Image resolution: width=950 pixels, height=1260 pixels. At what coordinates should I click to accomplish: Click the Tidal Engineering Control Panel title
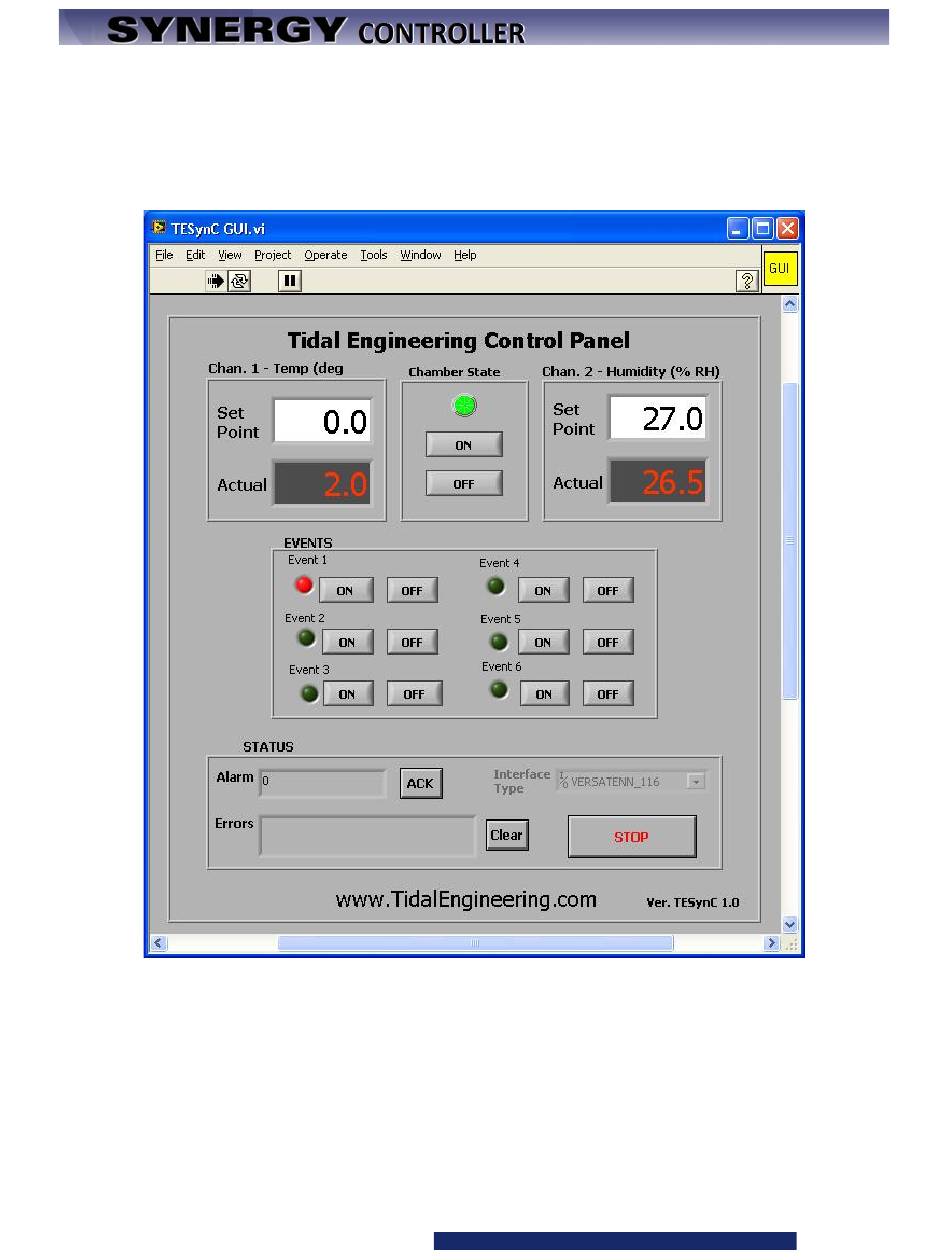(x=459, y=340)
